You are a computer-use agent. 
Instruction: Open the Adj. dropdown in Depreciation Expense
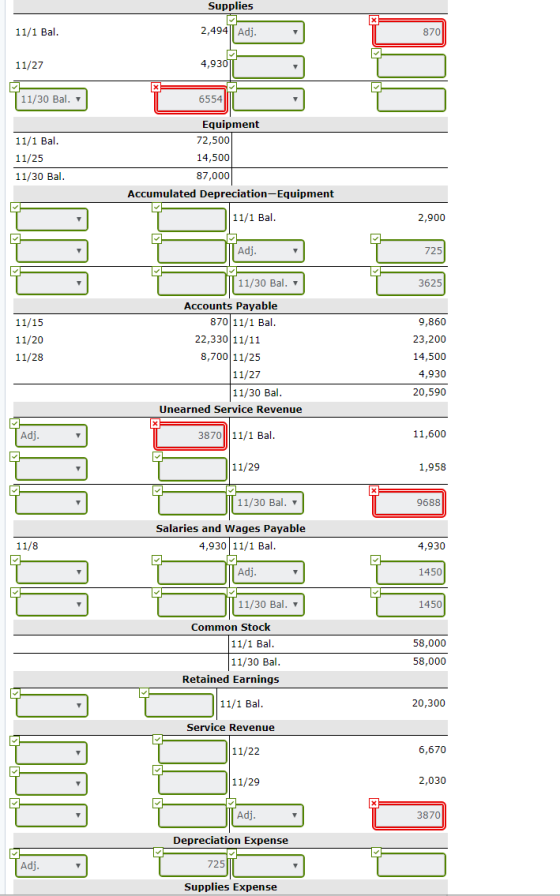click(51, 866)
